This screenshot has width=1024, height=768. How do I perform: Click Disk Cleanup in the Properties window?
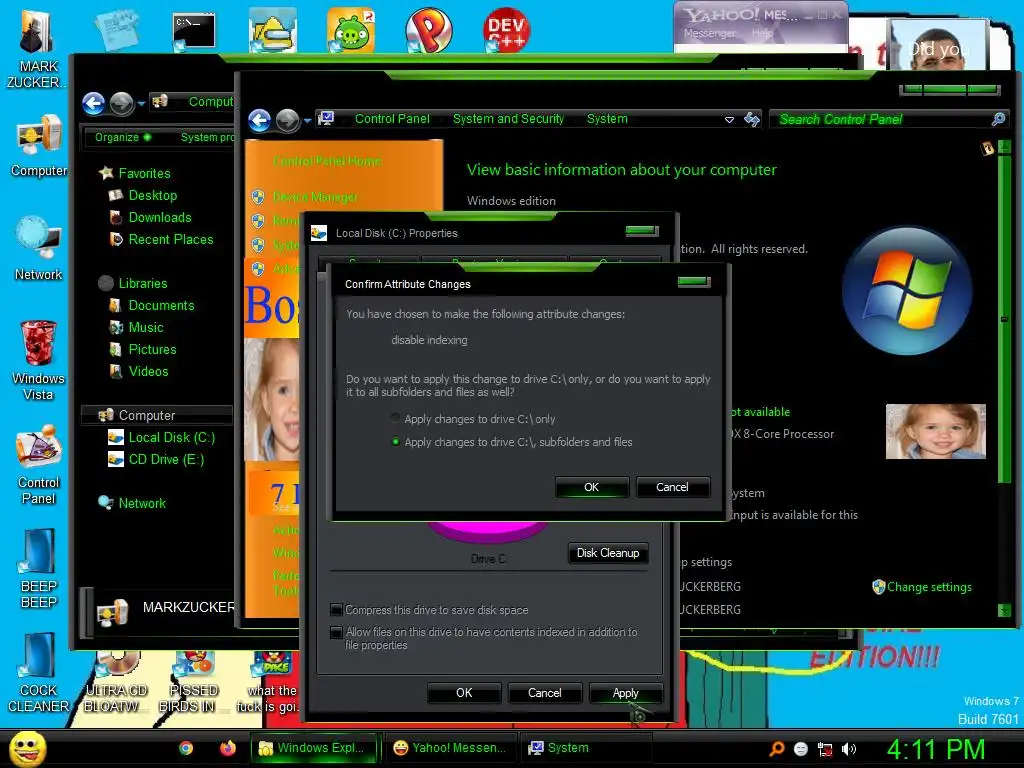pos(608,553)
